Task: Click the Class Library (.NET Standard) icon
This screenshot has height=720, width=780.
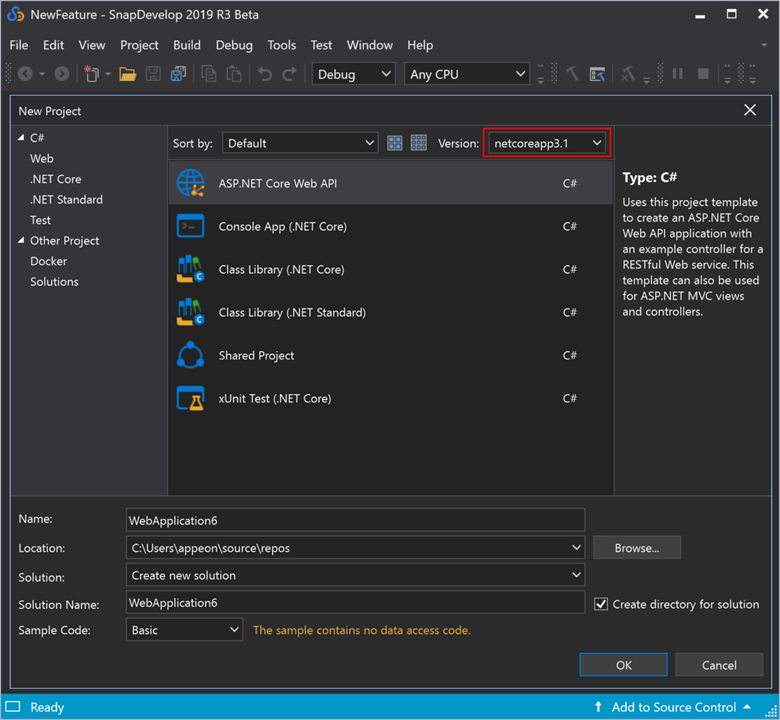Action: tap(191, 312)
